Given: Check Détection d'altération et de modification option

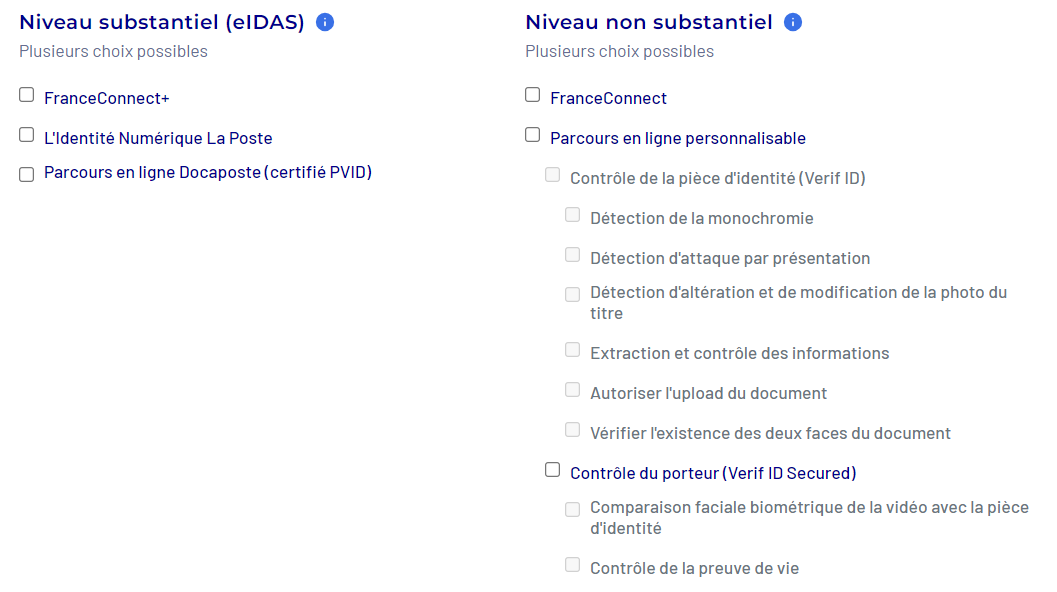Looking at the screenshot, I should (x=573, y=294).
